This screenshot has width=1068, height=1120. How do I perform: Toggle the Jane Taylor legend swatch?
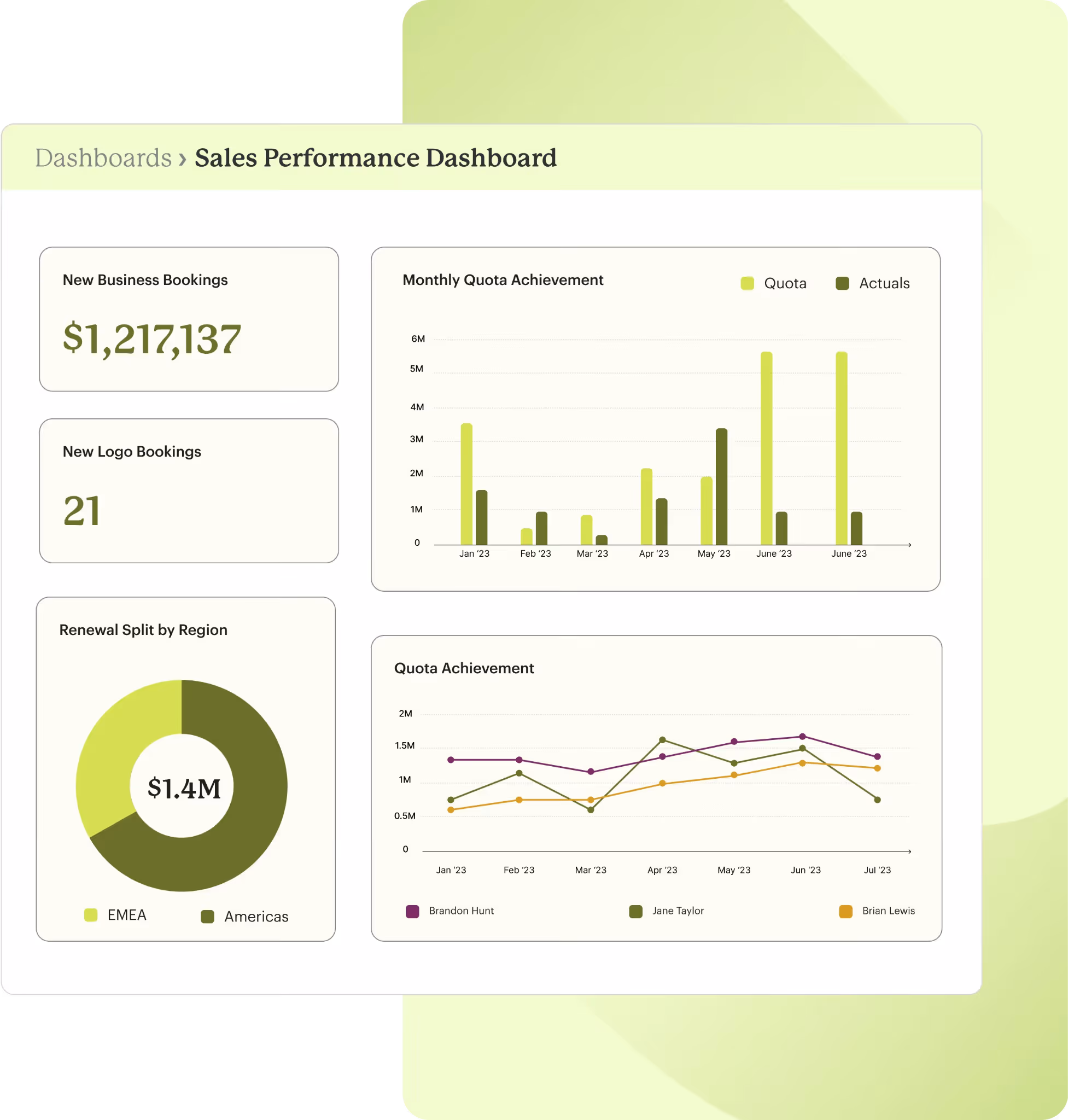[635, 911]
